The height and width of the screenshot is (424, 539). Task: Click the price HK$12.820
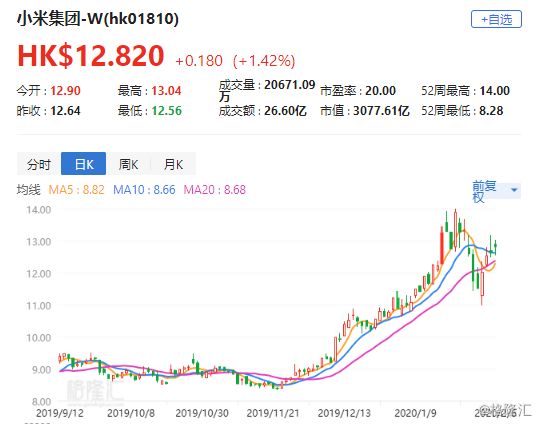(x=91, y=56)
